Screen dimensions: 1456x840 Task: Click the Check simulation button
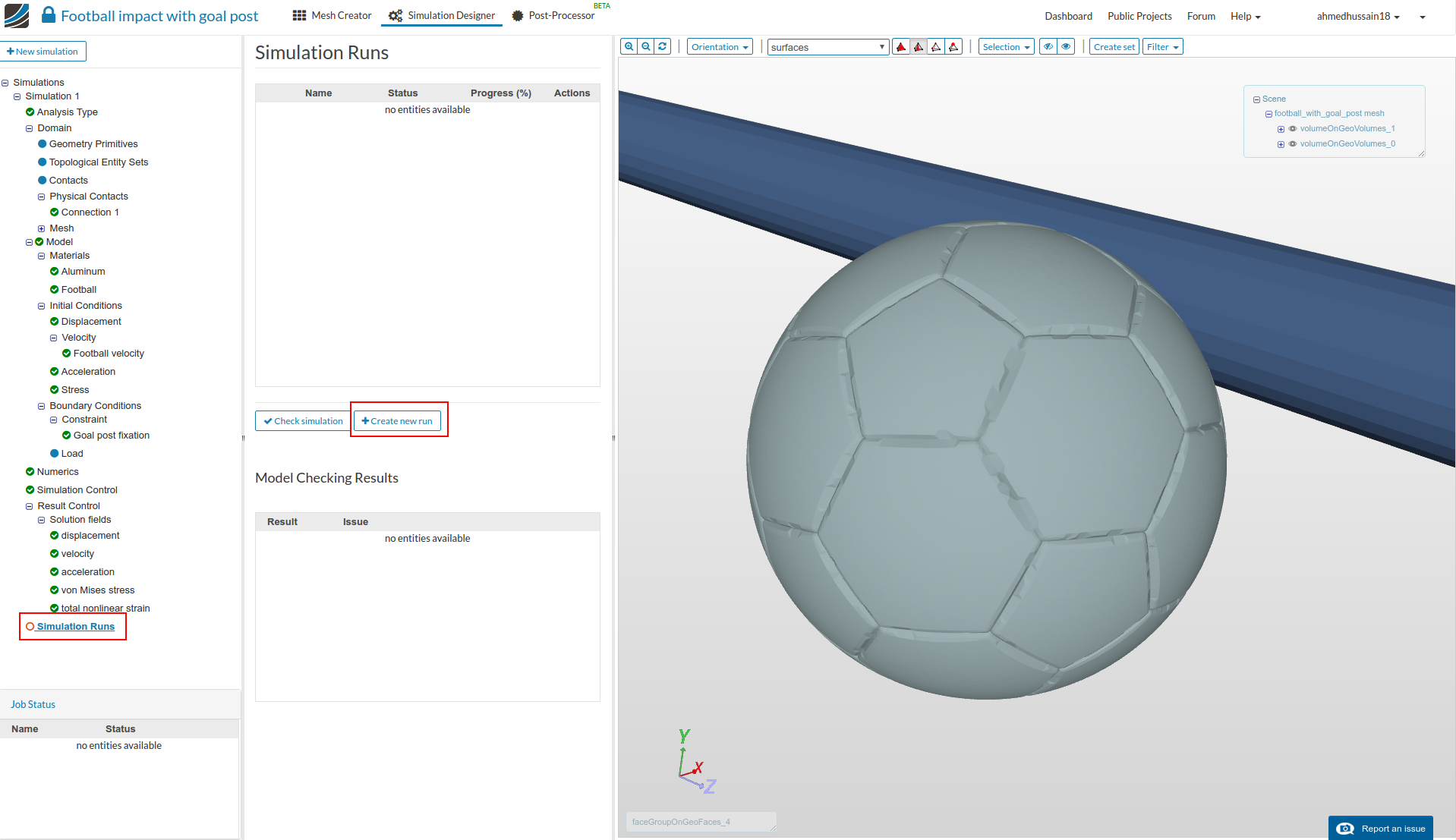pyautogui.click(x=303, y=421)
